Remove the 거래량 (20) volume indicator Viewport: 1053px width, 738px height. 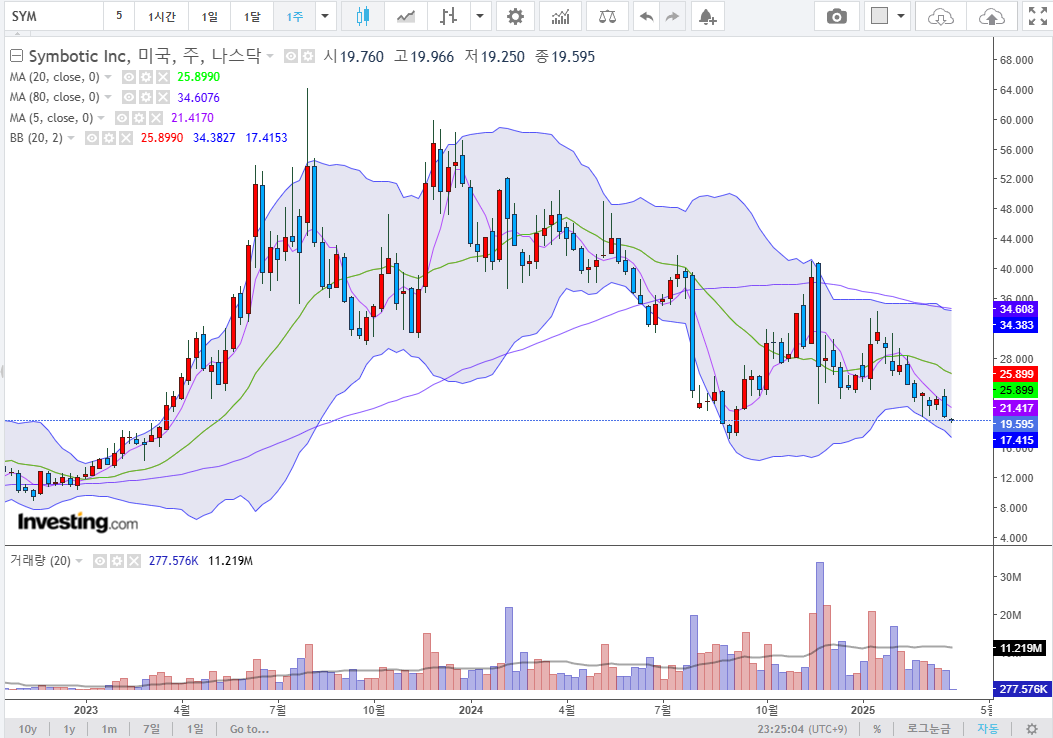pos(134,561)
